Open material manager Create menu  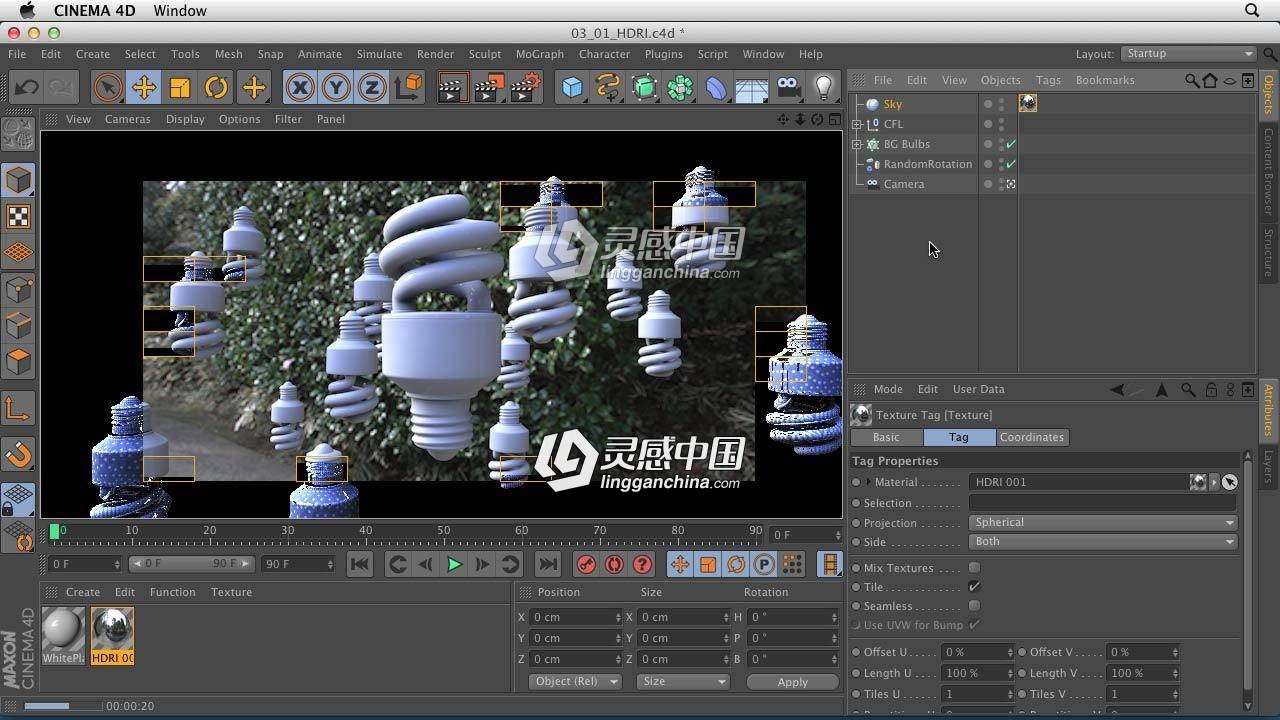coord(82,592)
